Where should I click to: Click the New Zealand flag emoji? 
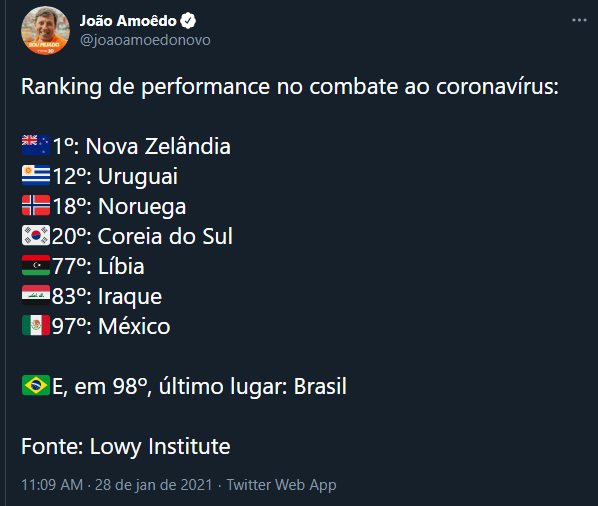tap(36, 145)
